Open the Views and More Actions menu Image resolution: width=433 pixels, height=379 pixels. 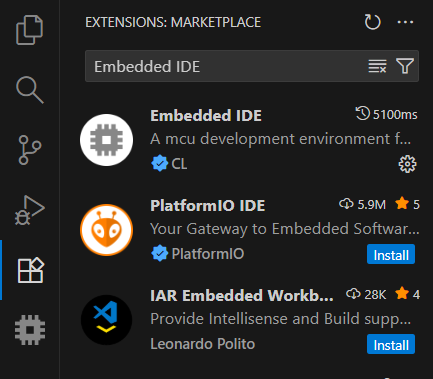tap(405, 22)
